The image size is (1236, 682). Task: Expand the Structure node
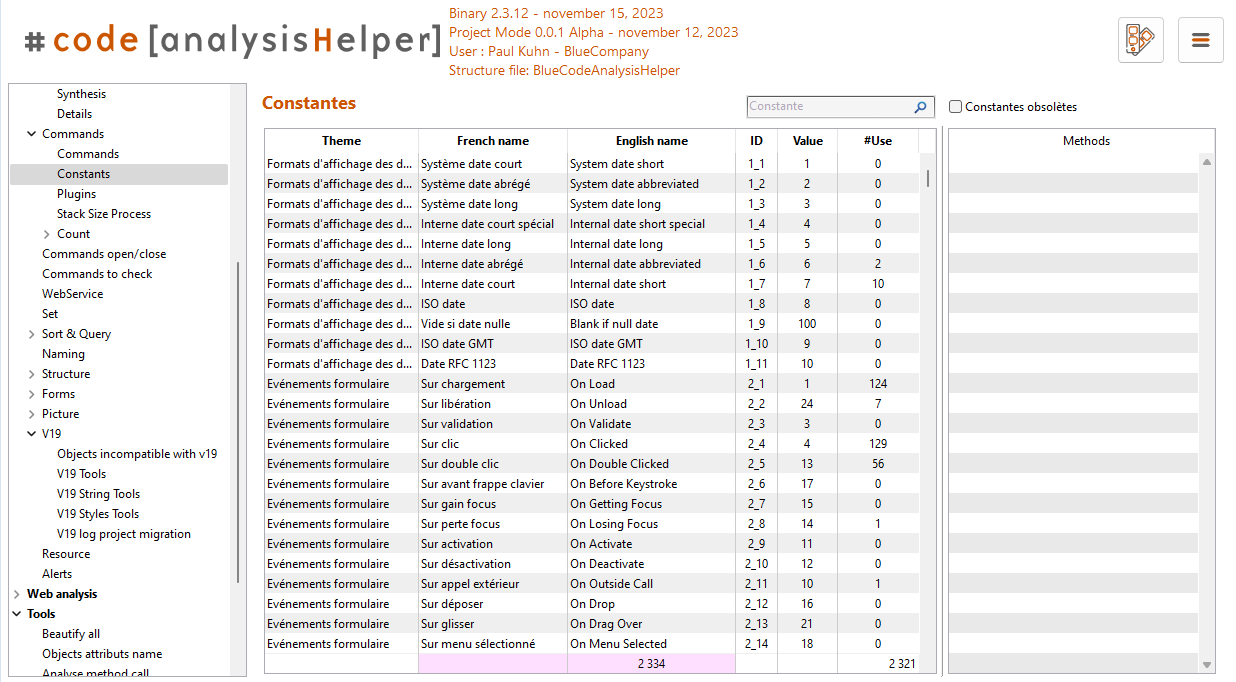[32, 374]
